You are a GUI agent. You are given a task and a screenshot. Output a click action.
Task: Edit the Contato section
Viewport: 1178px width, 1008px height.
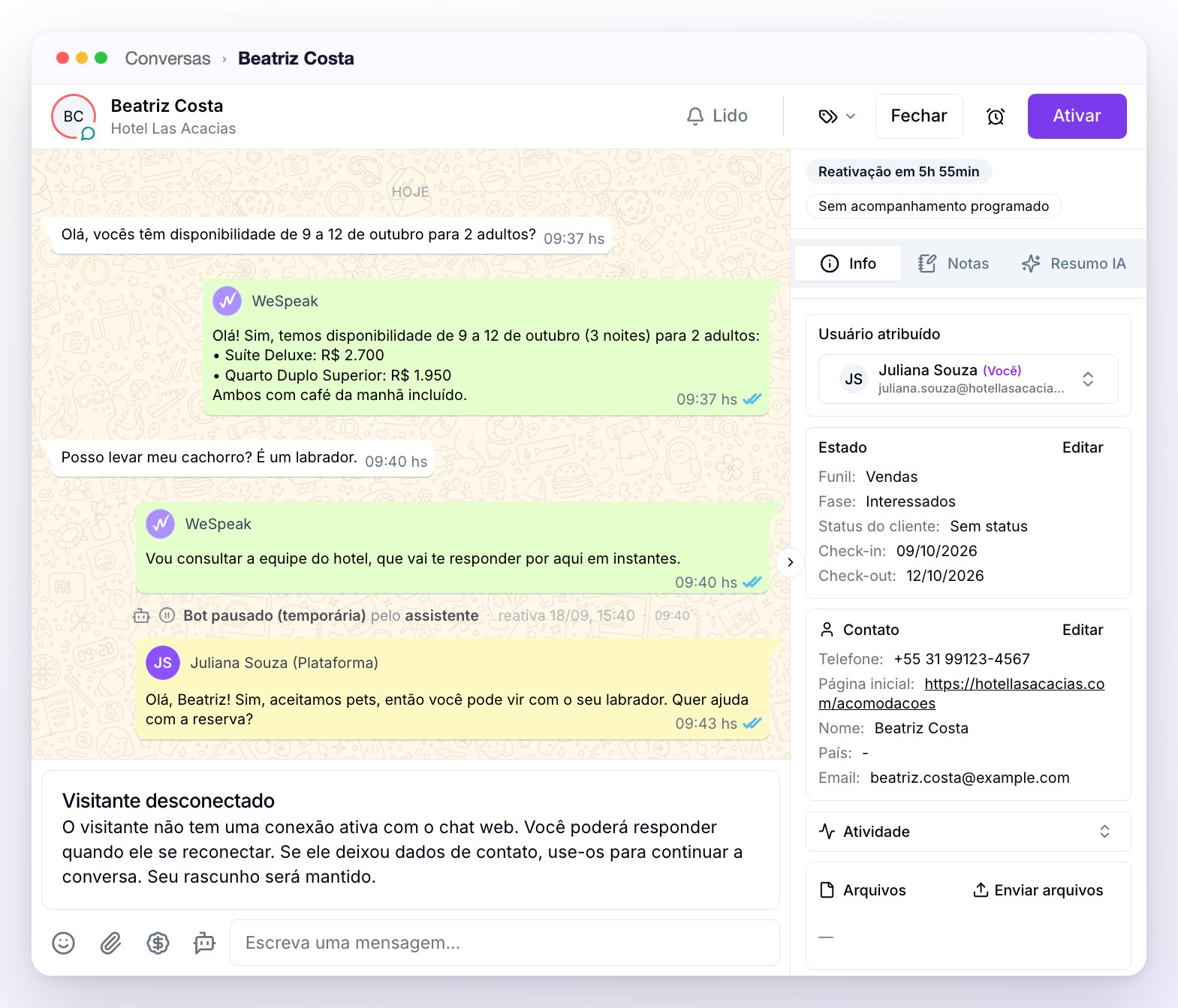[1083, 630]
